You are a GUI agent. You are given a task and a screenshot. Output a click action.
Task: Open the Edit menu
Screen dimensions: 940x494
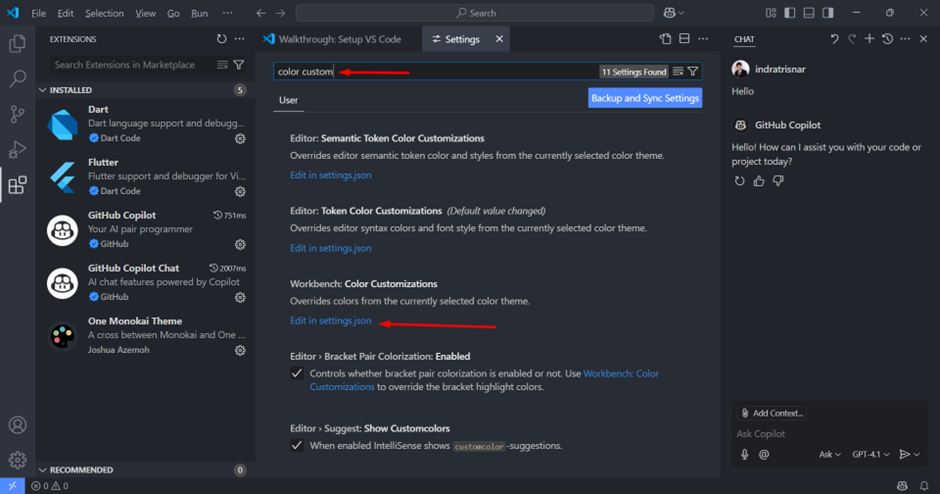pyautogui.click(x=65, y=13)
